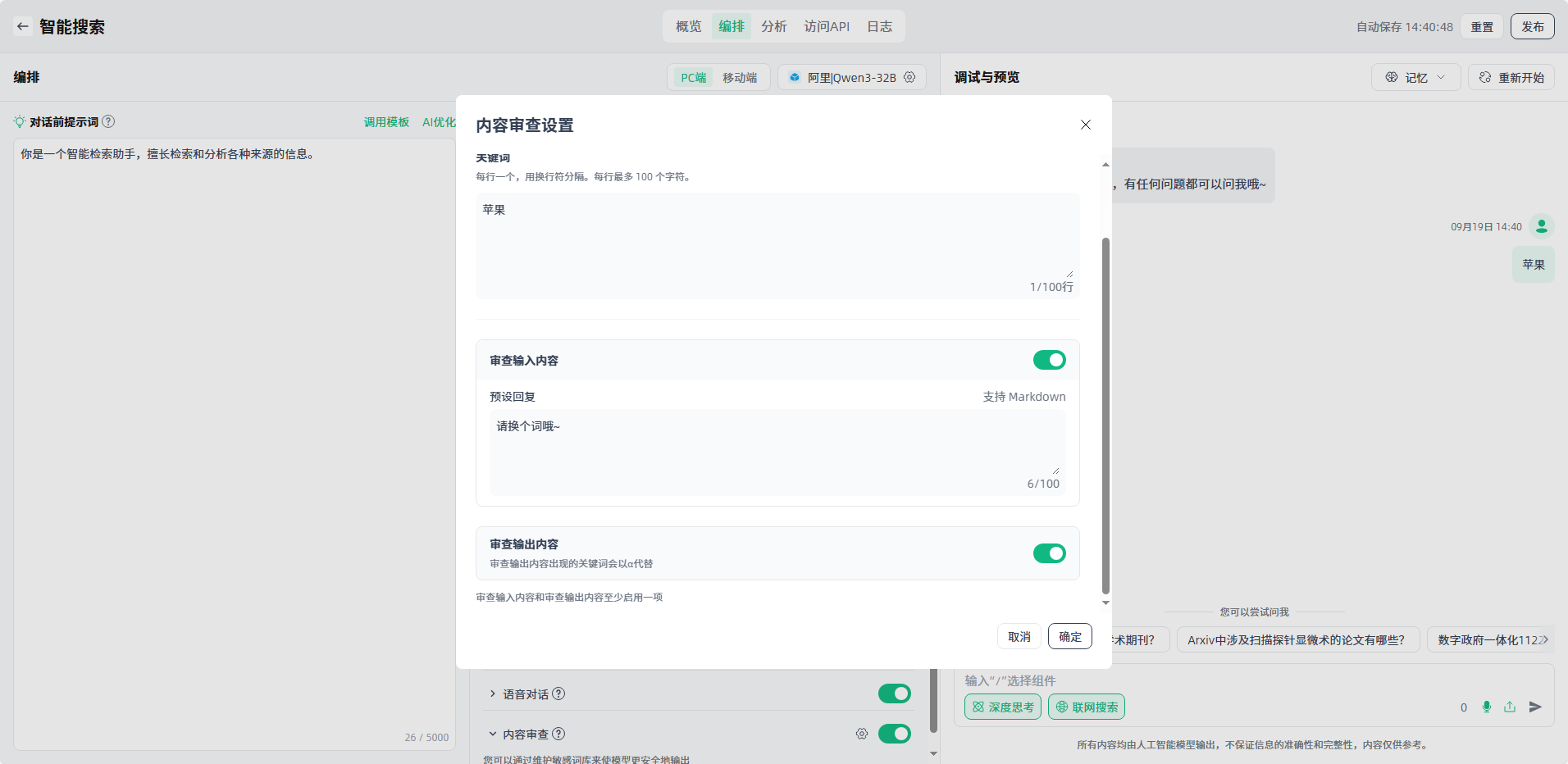Click the 取消 button
1568x764 pixels.
click(x=1019, y=636)
